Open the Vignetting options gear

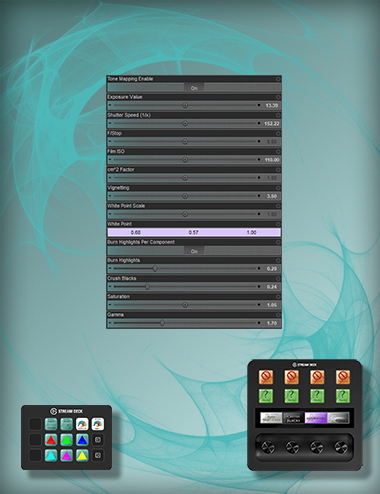click(278, 188)
